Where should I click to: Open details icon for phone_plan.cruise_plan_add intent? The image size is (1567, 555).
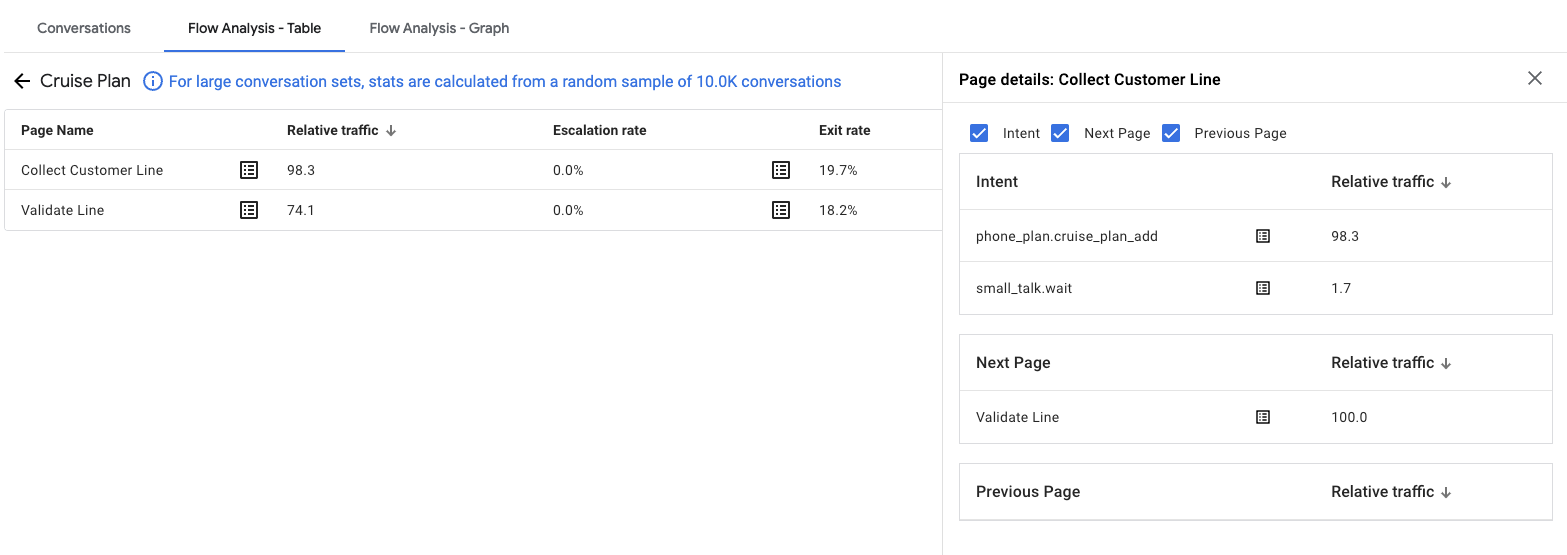tap(1263, 236)
